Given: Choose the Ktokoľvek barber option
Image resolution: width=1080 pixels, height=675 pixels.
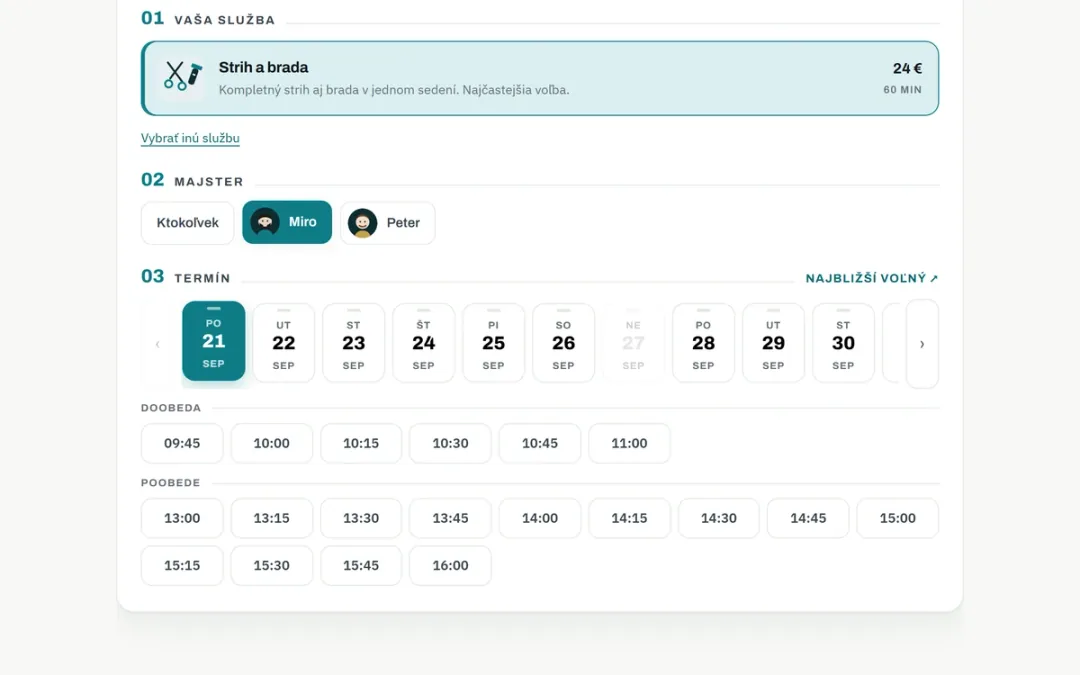Looking at the screenshot, I should point(187,222).
